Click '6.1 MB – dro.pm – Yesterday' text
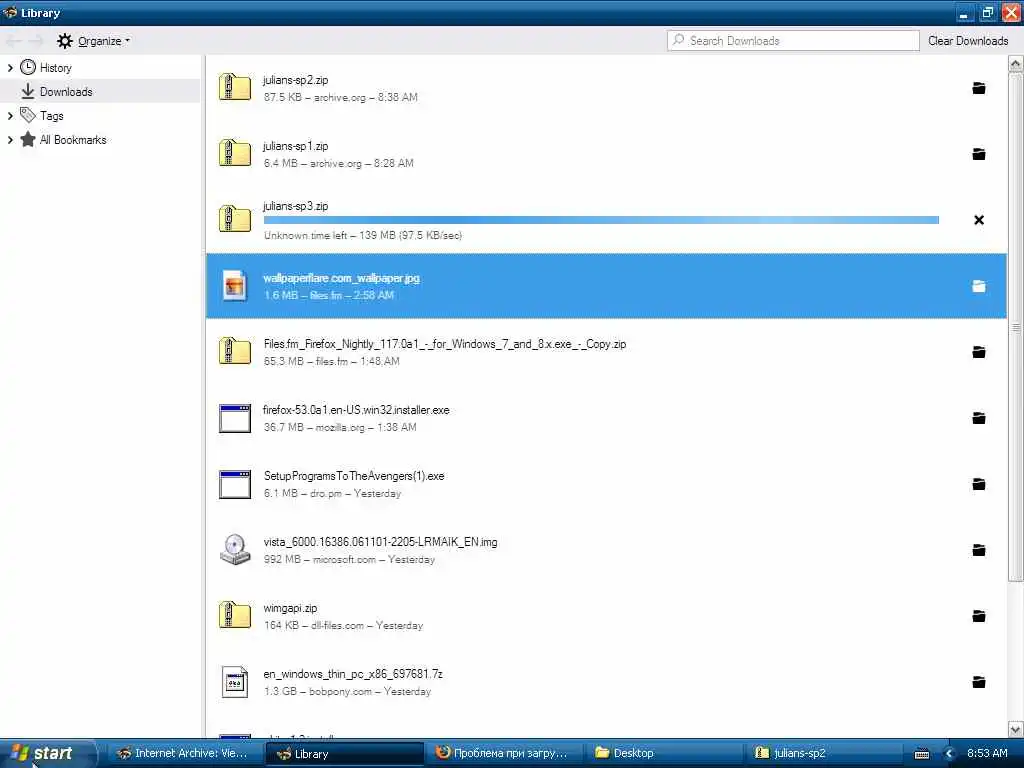Image resolution: width=1024 pixels, height=768 pixels. pyautogui.click(x=332, y=494)
